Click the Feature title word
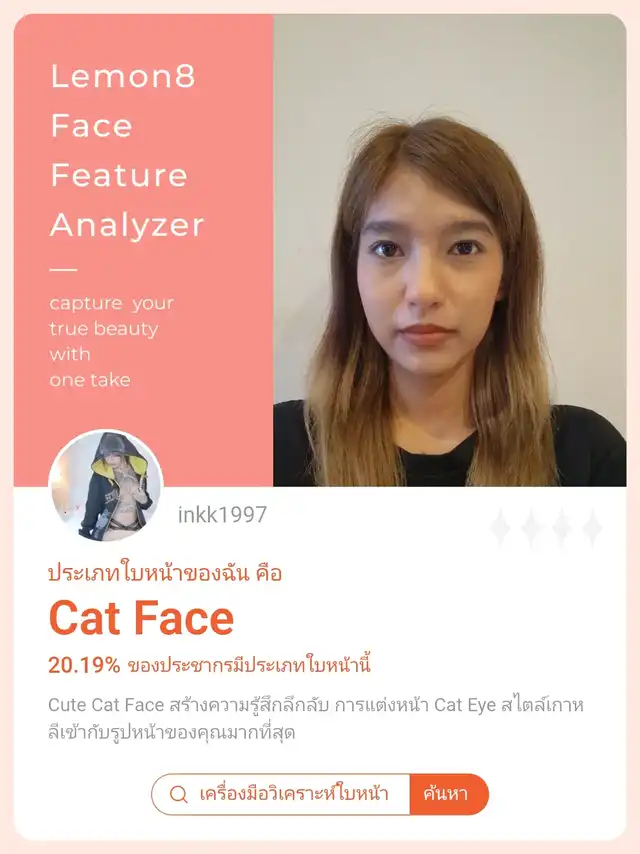640x854 pixels. coord(119,175)
